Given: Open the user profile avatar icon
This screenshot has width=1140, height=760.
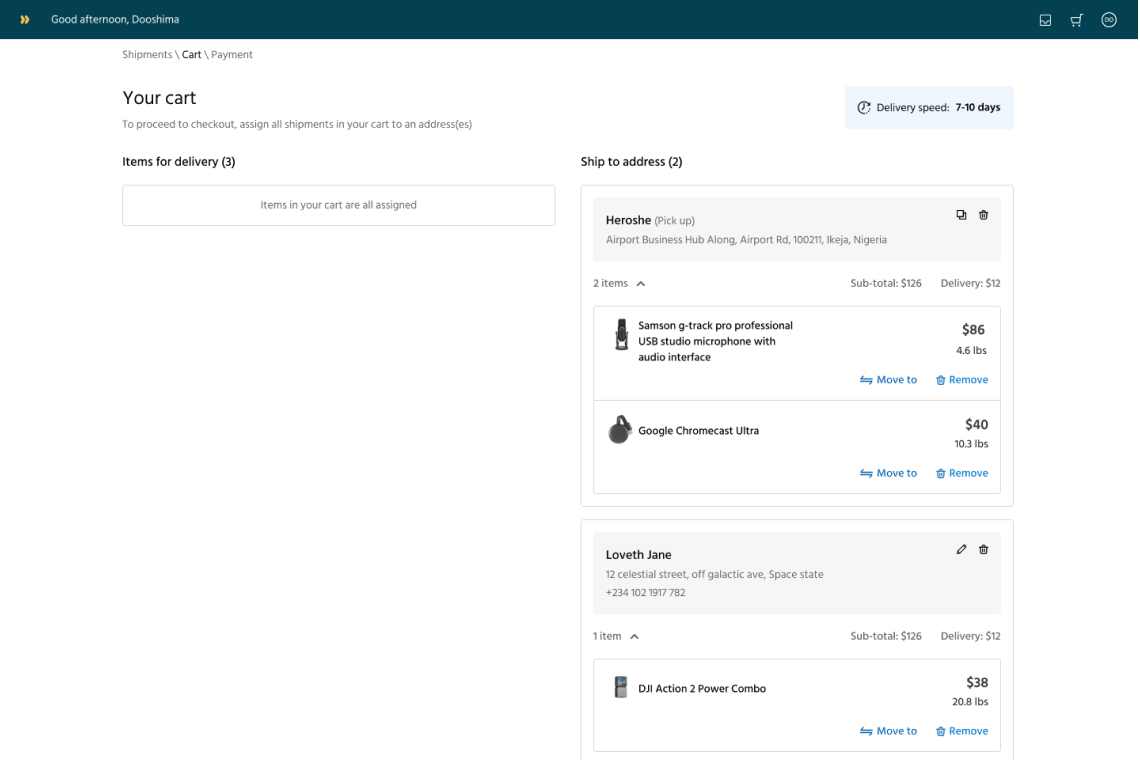Looking at the screenshot, I should pos(1109,20).
